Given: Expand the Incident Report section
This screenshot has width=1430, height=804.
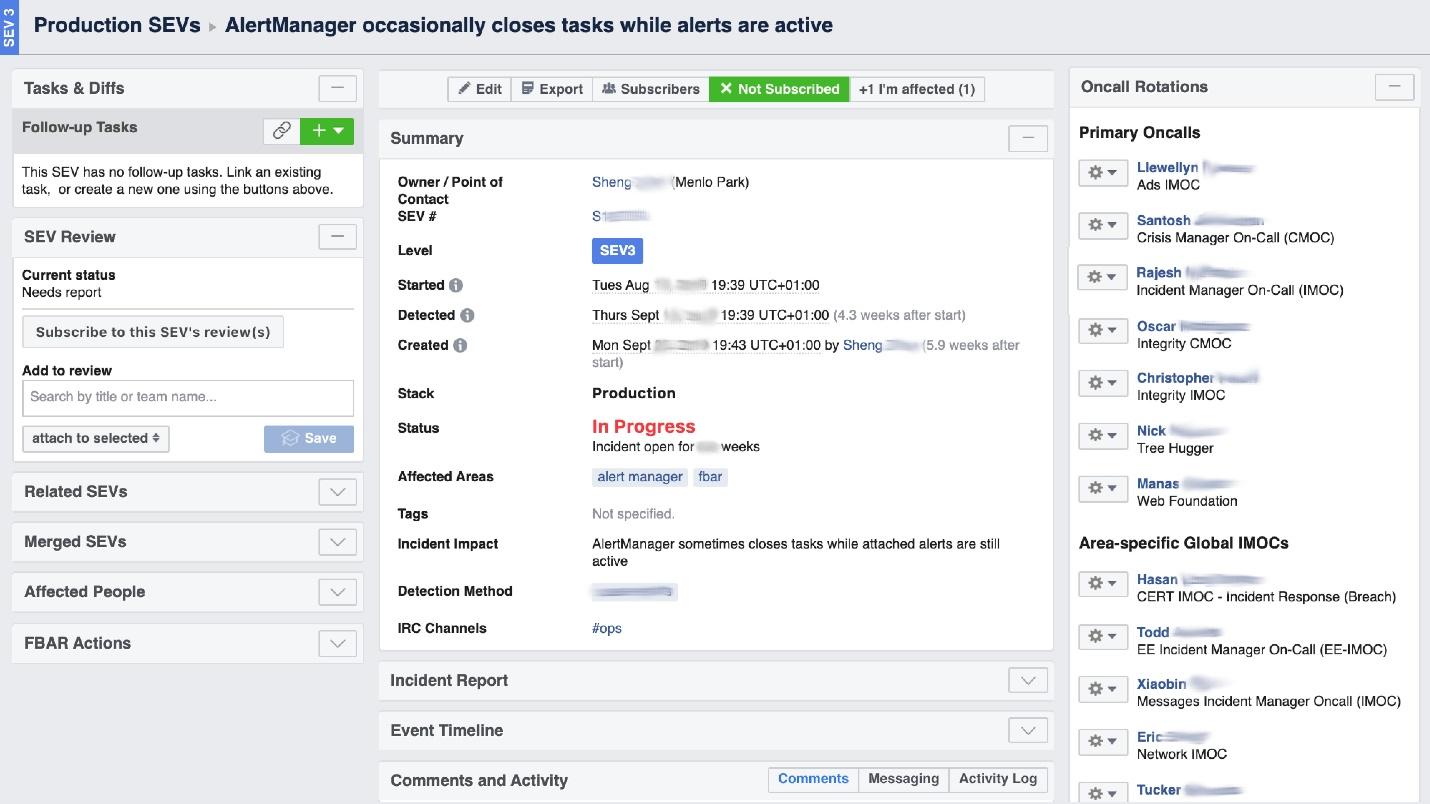Looking at the screenshot, I should click(x=1027, y=680).
